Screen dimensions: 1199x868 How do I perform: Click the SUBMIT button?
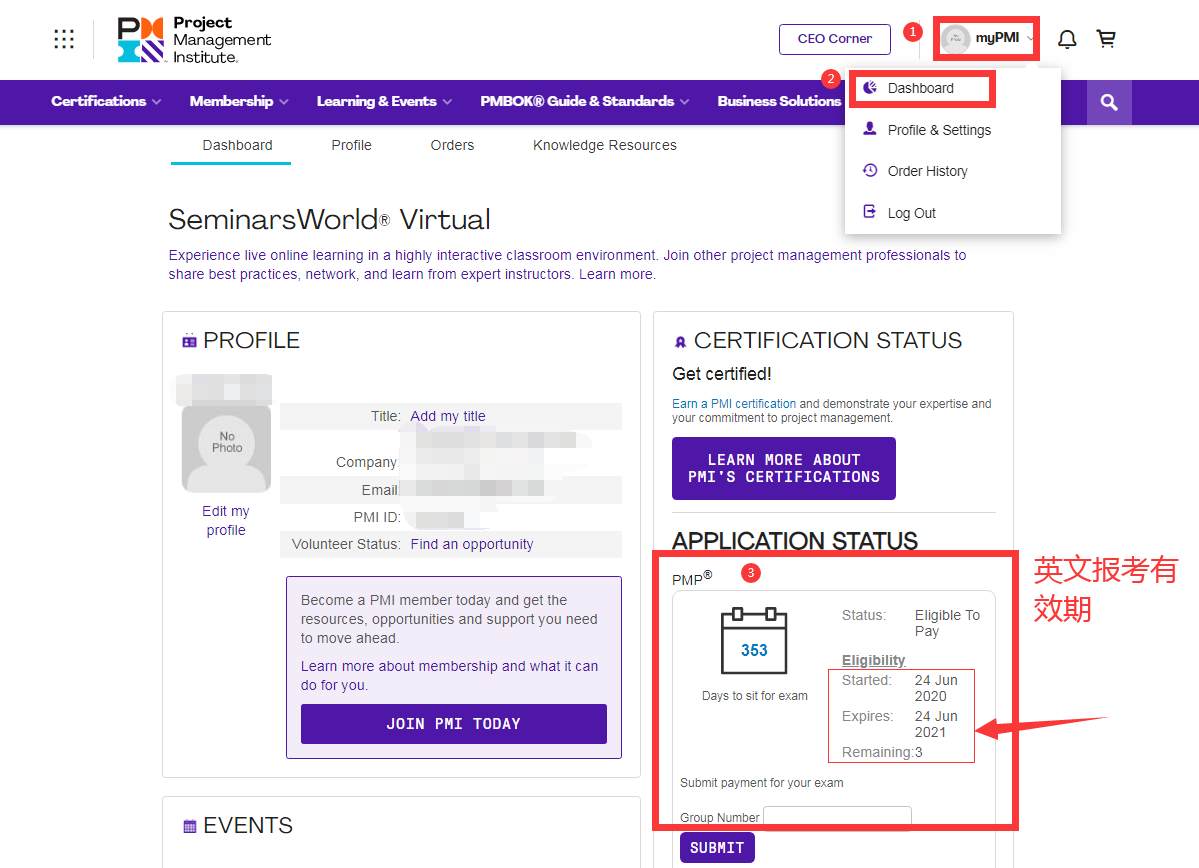tap(716, 847)
